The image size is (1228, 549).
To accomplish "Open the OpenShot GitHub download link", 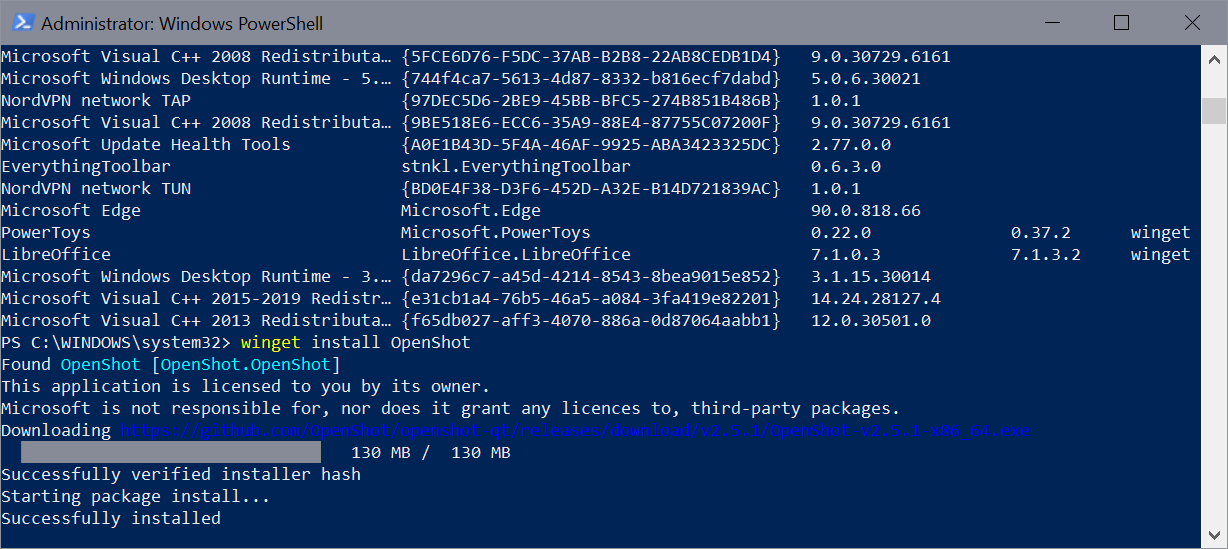I will pos(576,431).
